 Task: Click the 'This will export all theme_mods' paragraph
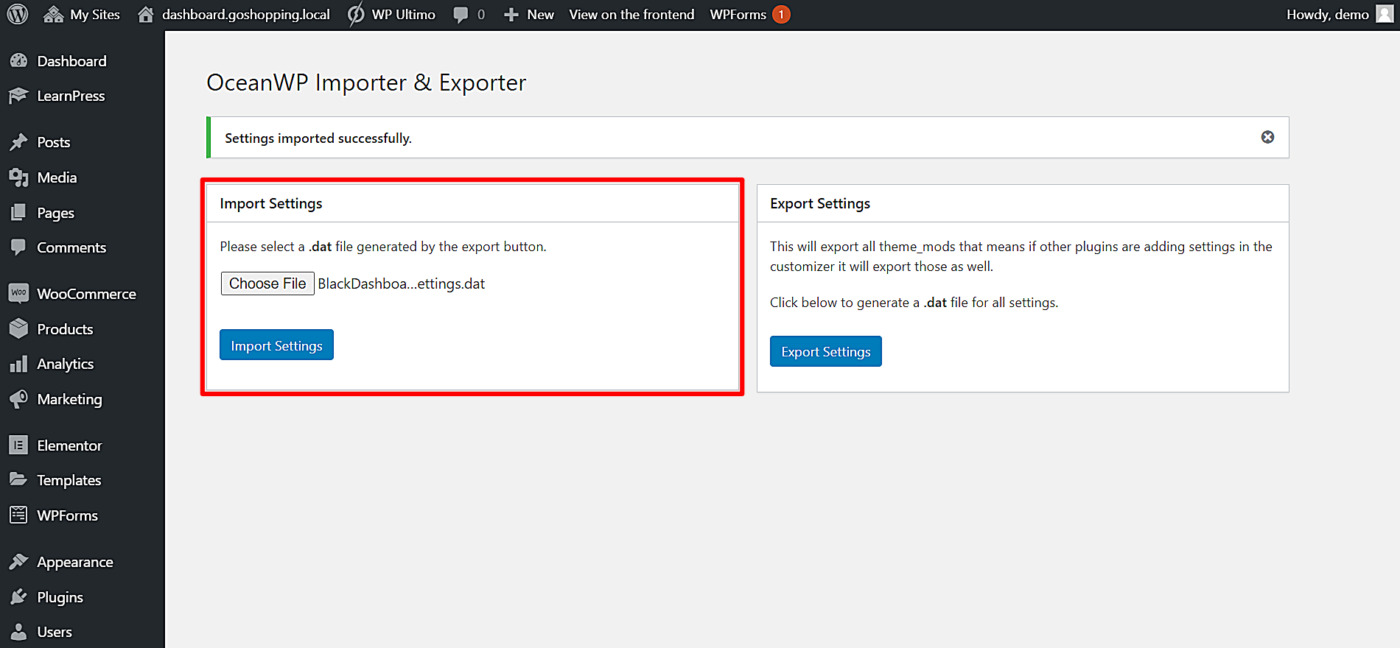[x=1021, y=256]
